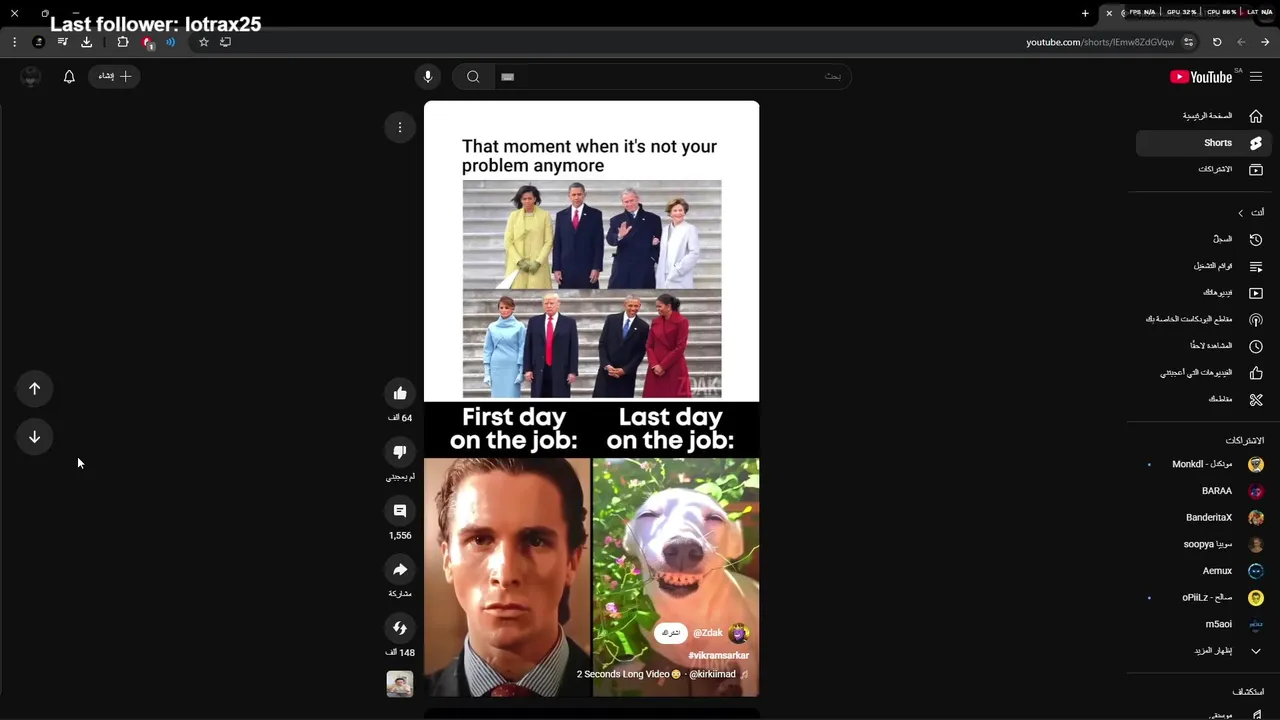Open the Aemux subscription channel
Viewport: 1280px width, 720px height.
[1204, 571]
